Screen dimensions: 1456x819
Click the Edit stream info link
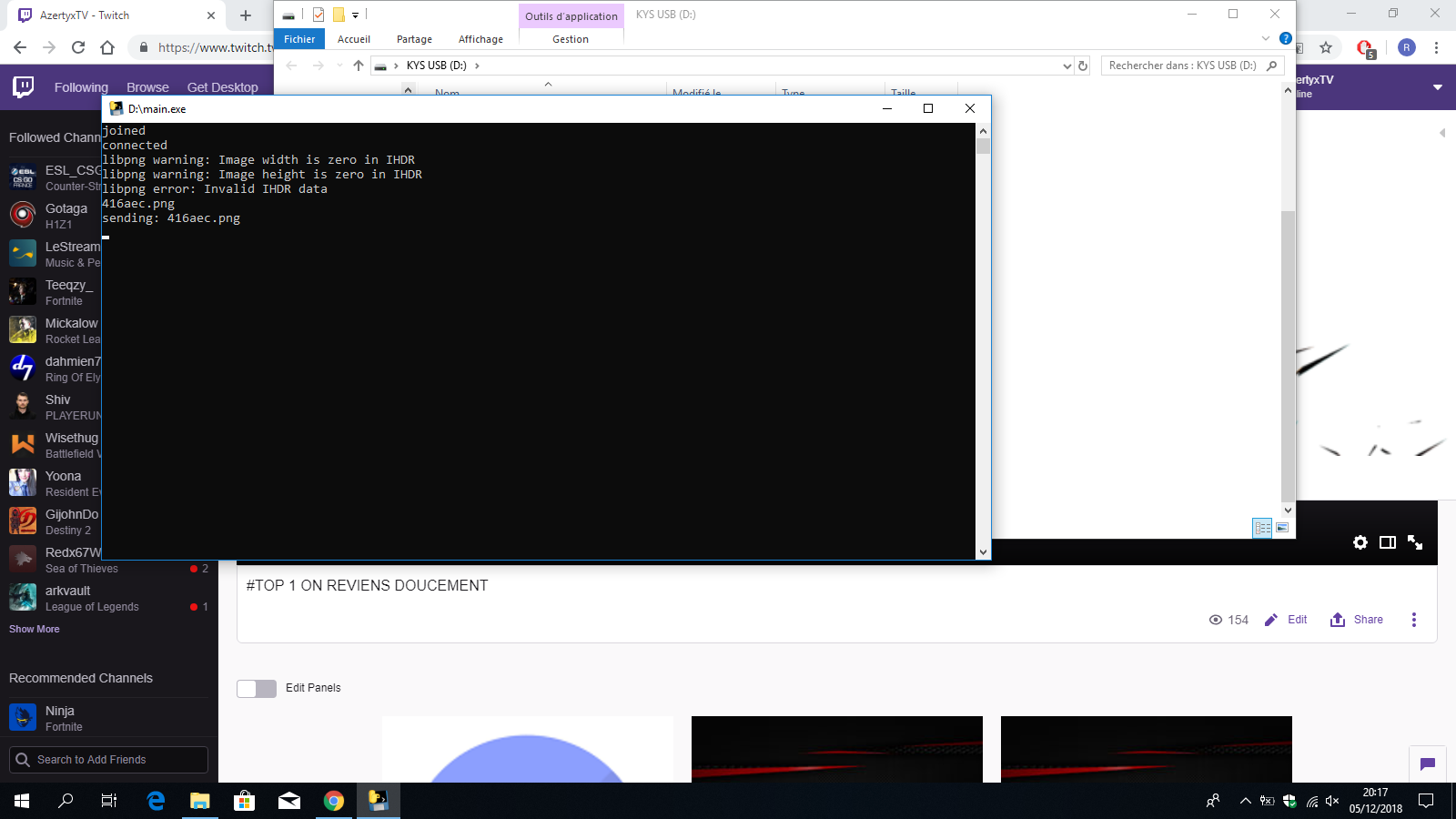click(1297, 620)
